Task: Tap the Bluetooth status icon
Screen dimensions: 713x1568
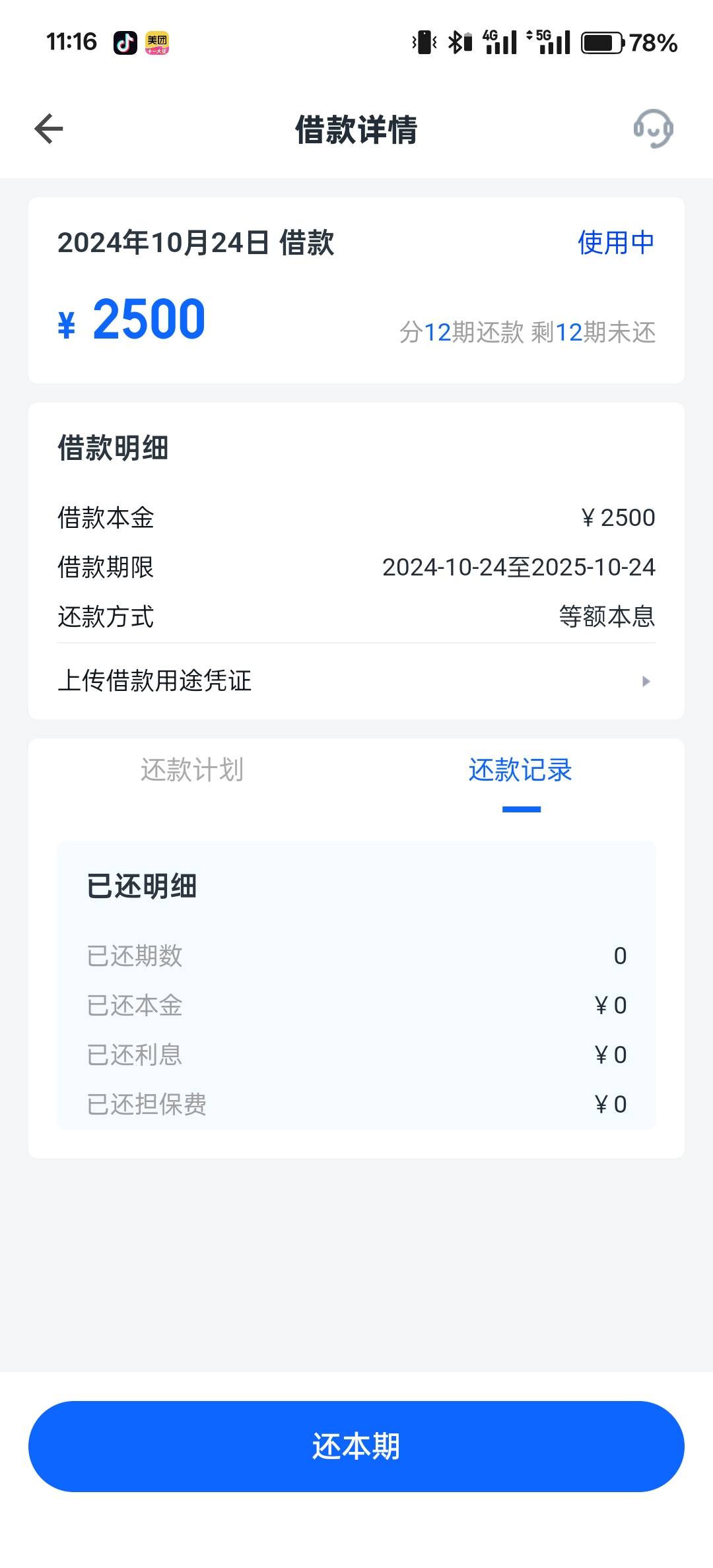Action: pos(460,43)
